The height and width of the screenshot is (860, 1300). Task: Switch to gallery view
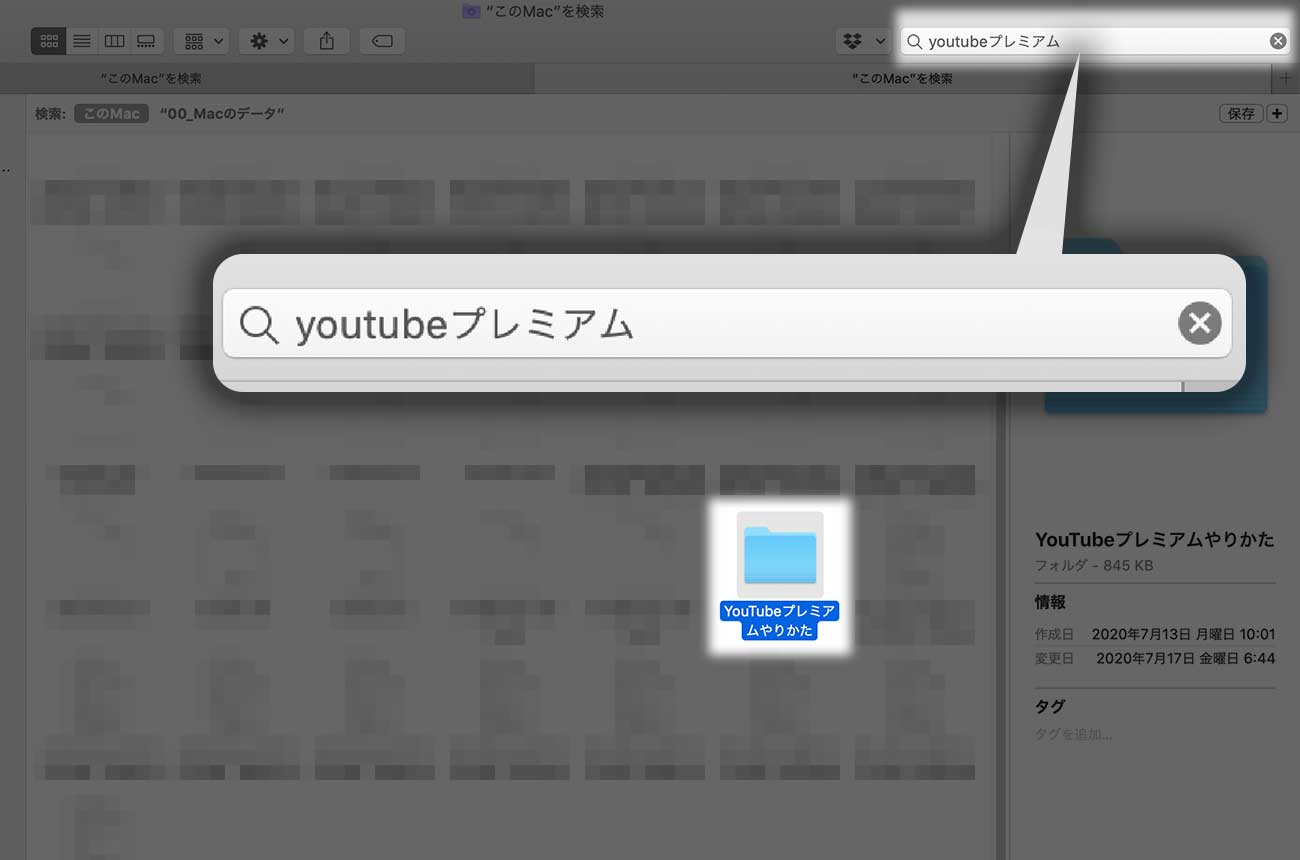tap(146, 41)
